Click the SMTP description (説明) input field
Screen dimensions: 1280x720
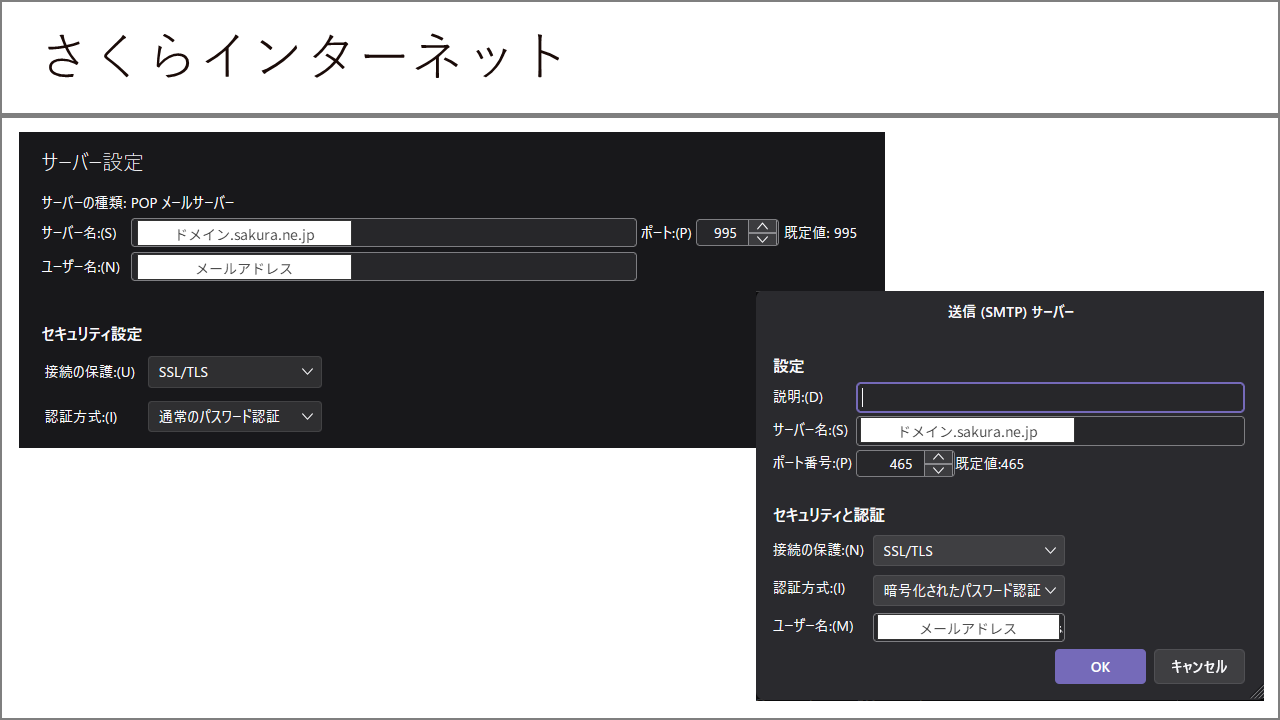1051,397
